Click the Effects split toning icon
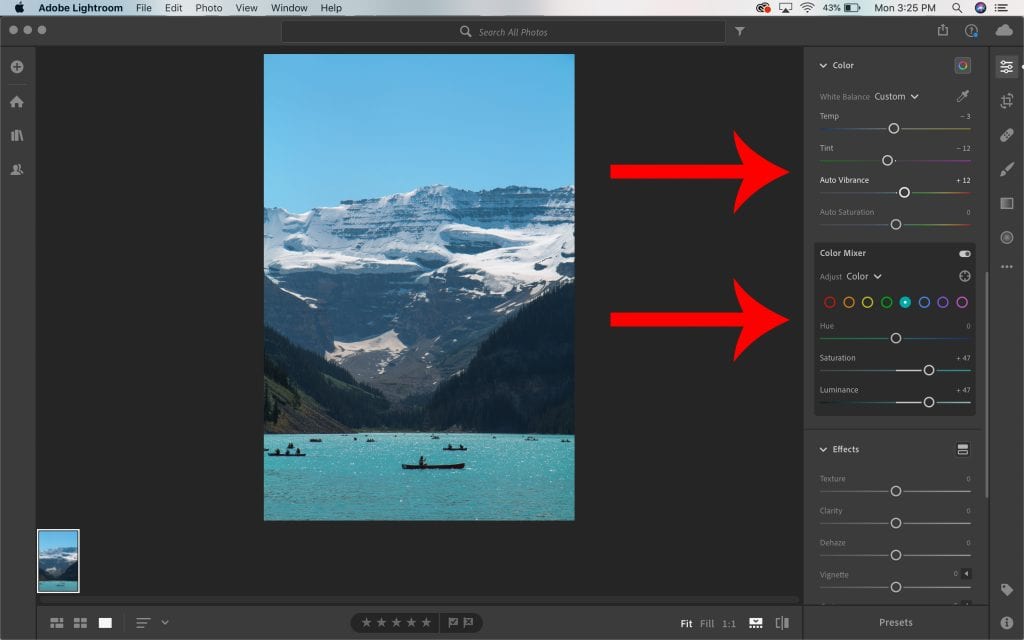Viewport: 1024px width, 640px height. pos(963,449)
